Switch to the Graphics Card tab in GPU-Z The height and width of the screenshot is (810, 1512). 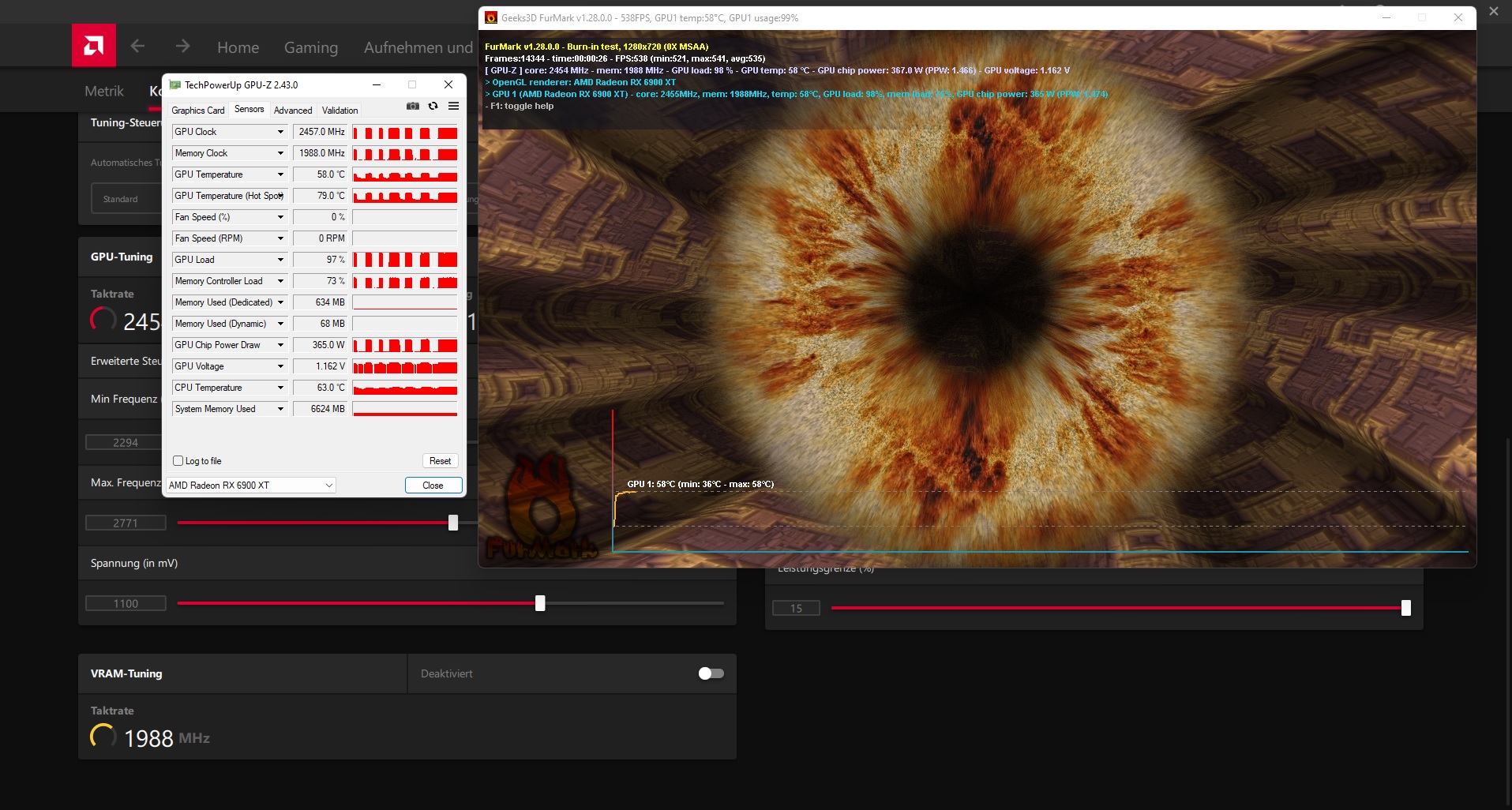[x=198, y=111]
